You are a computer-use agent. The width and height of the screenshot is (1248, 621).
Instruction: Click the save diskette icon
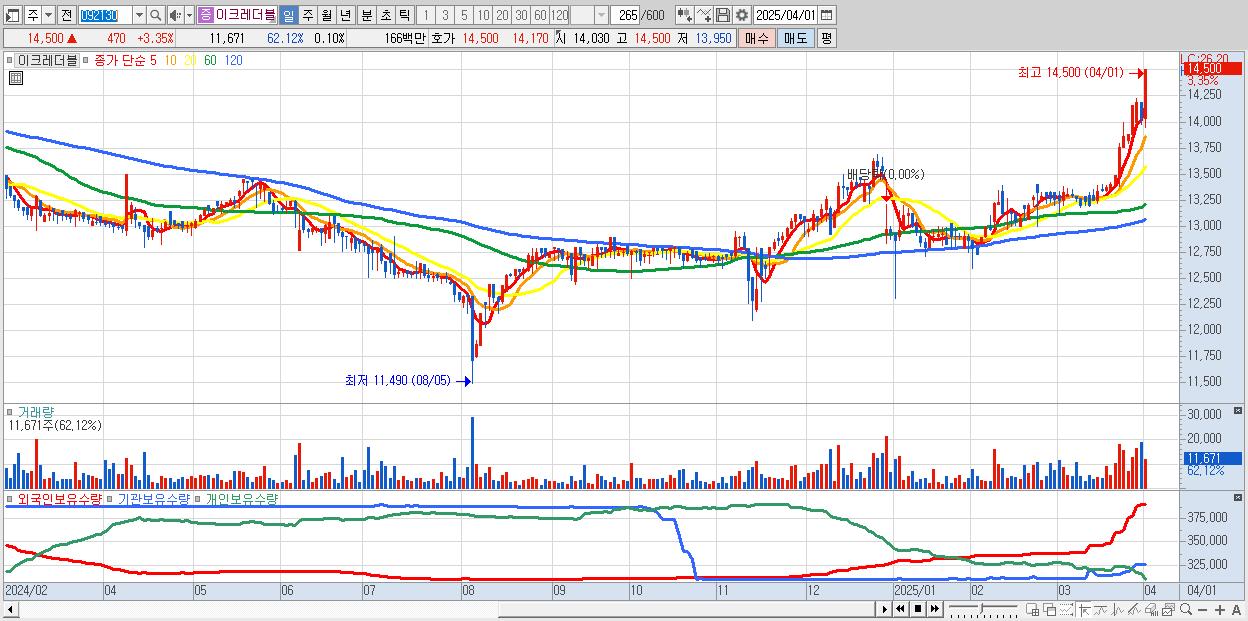pos(723,15)
